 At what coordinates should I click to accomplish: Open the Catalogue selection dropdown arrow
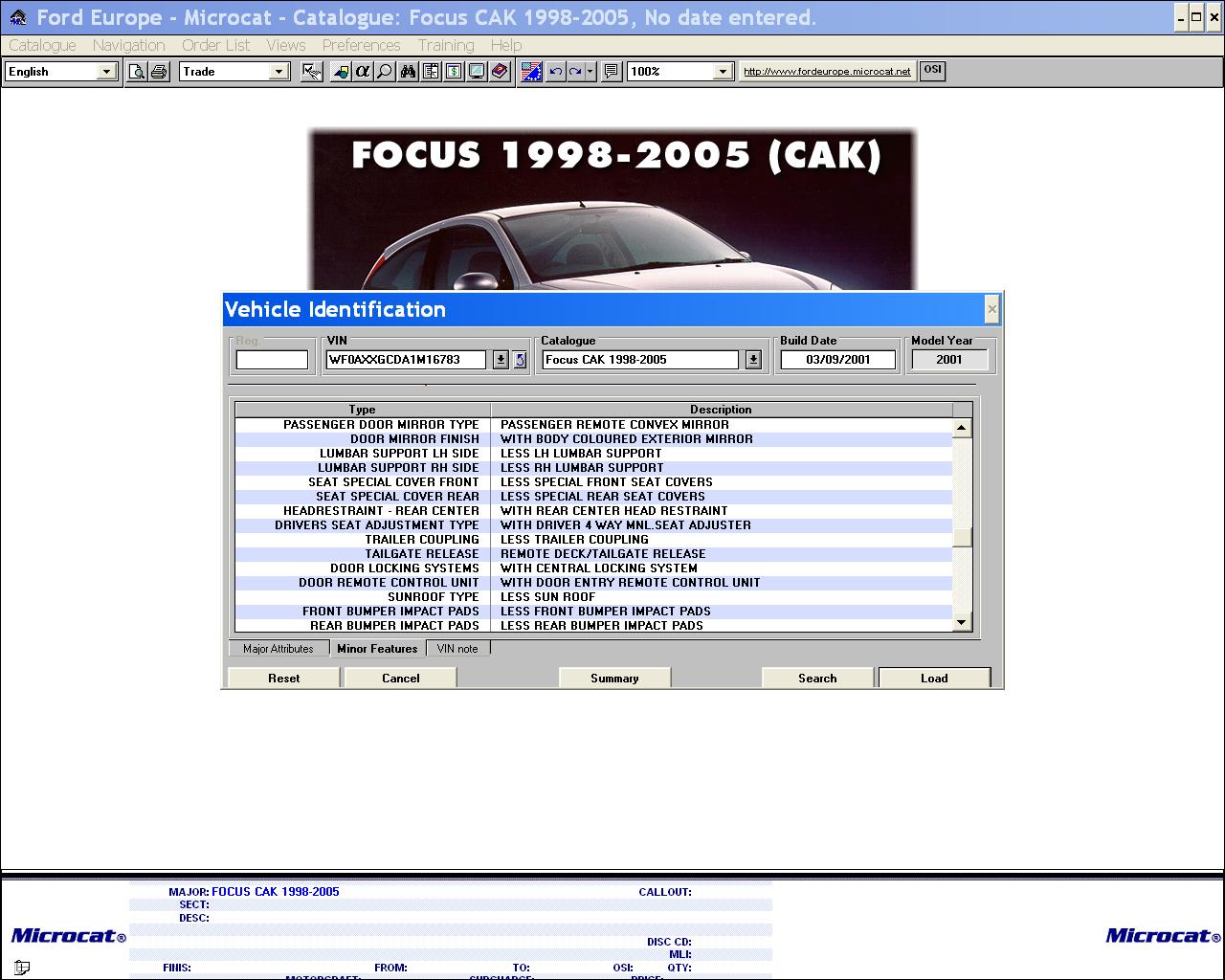click(x=753, y=360)
